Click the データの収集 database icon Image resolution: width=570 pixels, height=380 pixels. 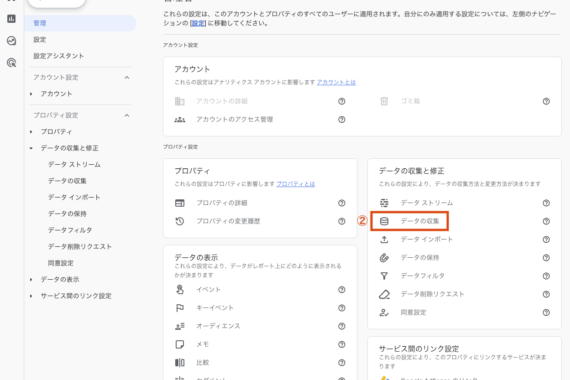coord(384,221)
